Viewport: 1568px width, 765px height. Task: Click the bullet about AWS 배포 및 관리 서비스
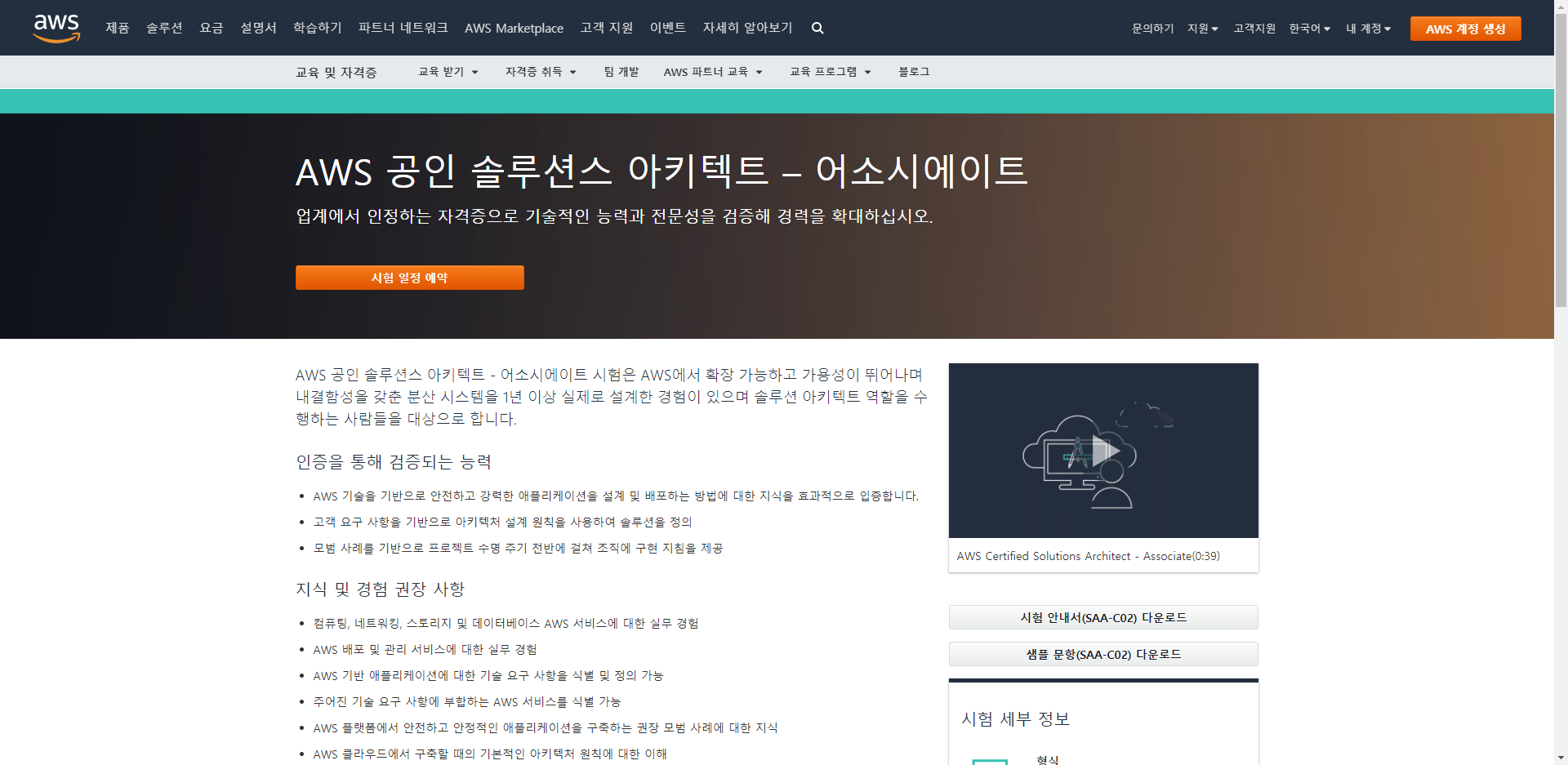pyautogui.click(x=425, y=649)
